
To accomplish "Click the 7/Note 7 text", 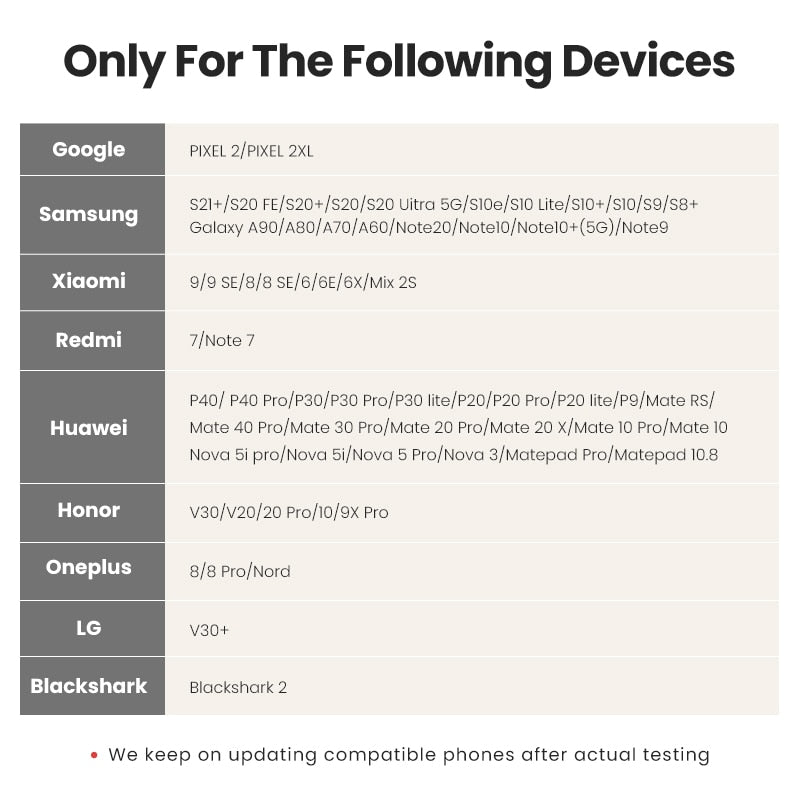I will tap(222, 340).
